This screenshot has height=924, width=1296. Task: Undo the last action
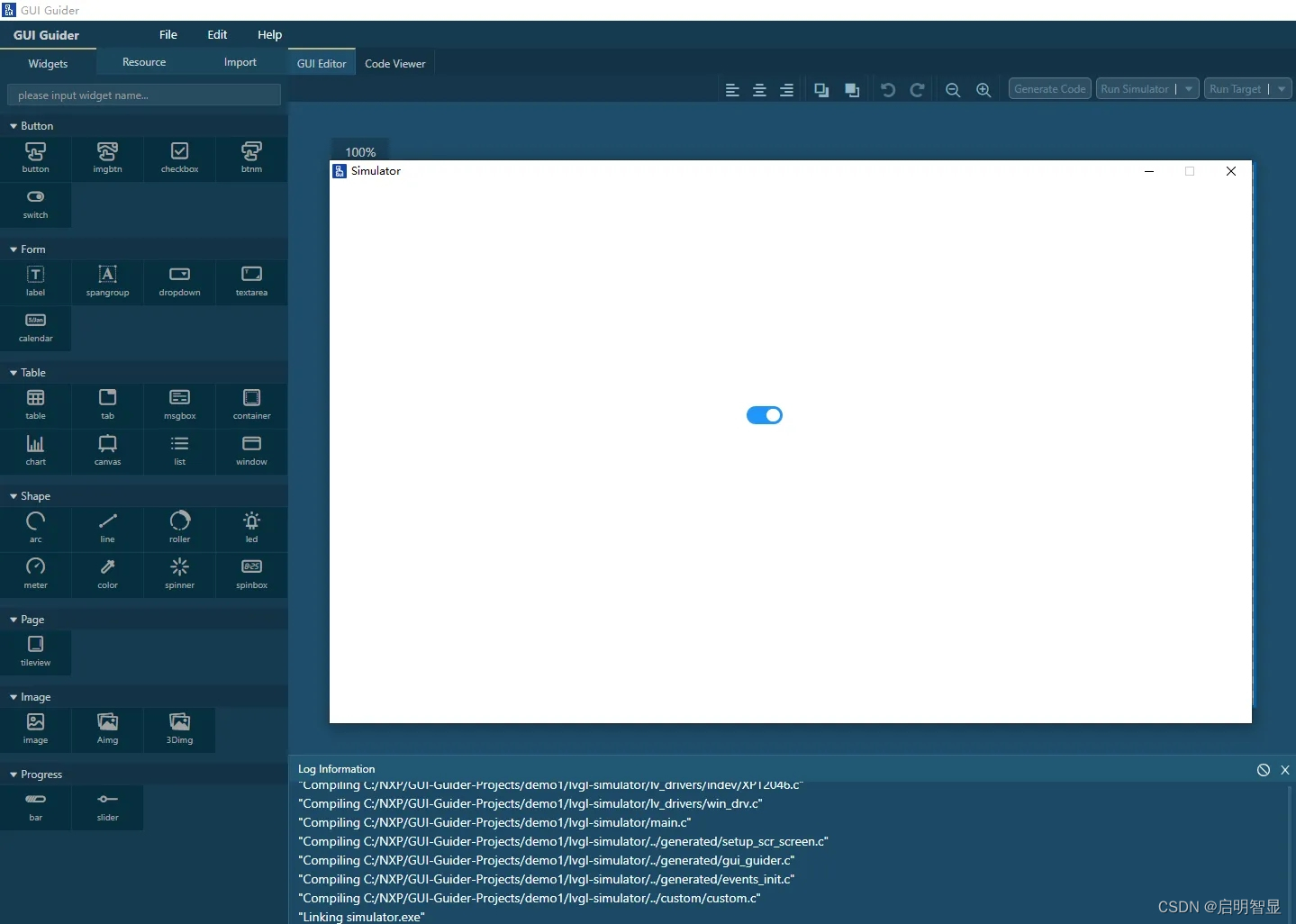click(888, 90)
